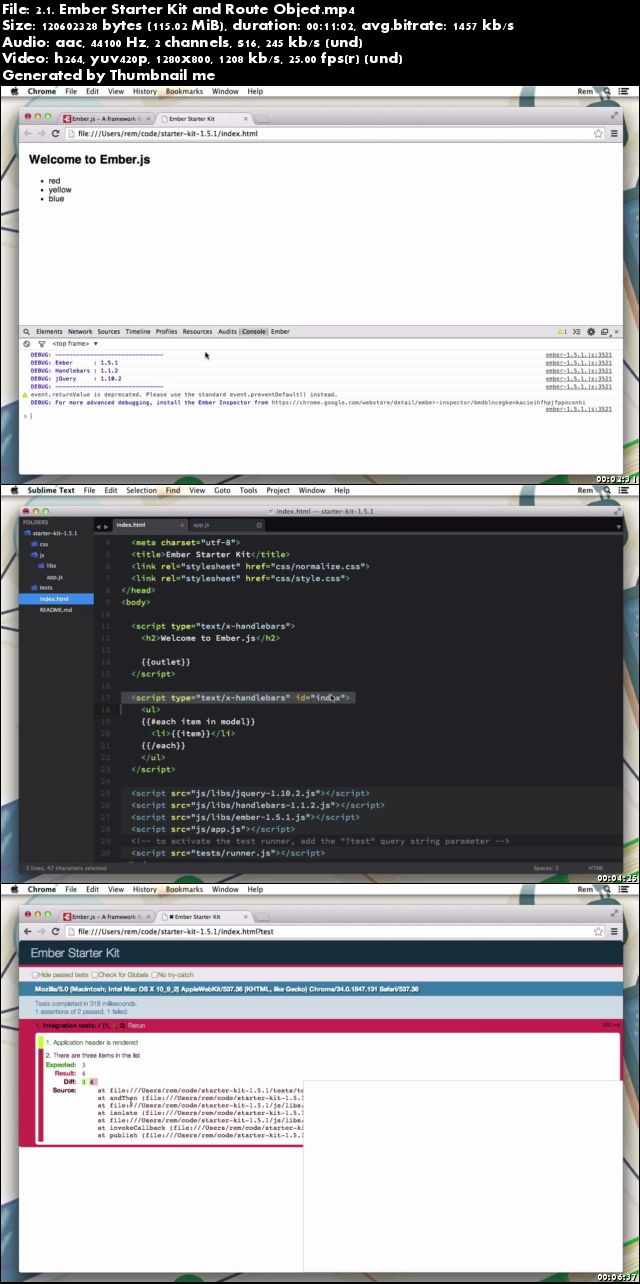The height and width of the screenshot is (1284, 640).
Task: Open DevTools settings gear icon
Action: tap(591, 331)
